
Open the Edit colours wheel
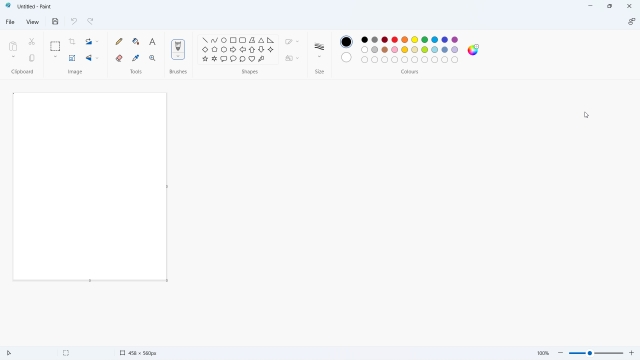pyautogui.click(x=473, y=50)
